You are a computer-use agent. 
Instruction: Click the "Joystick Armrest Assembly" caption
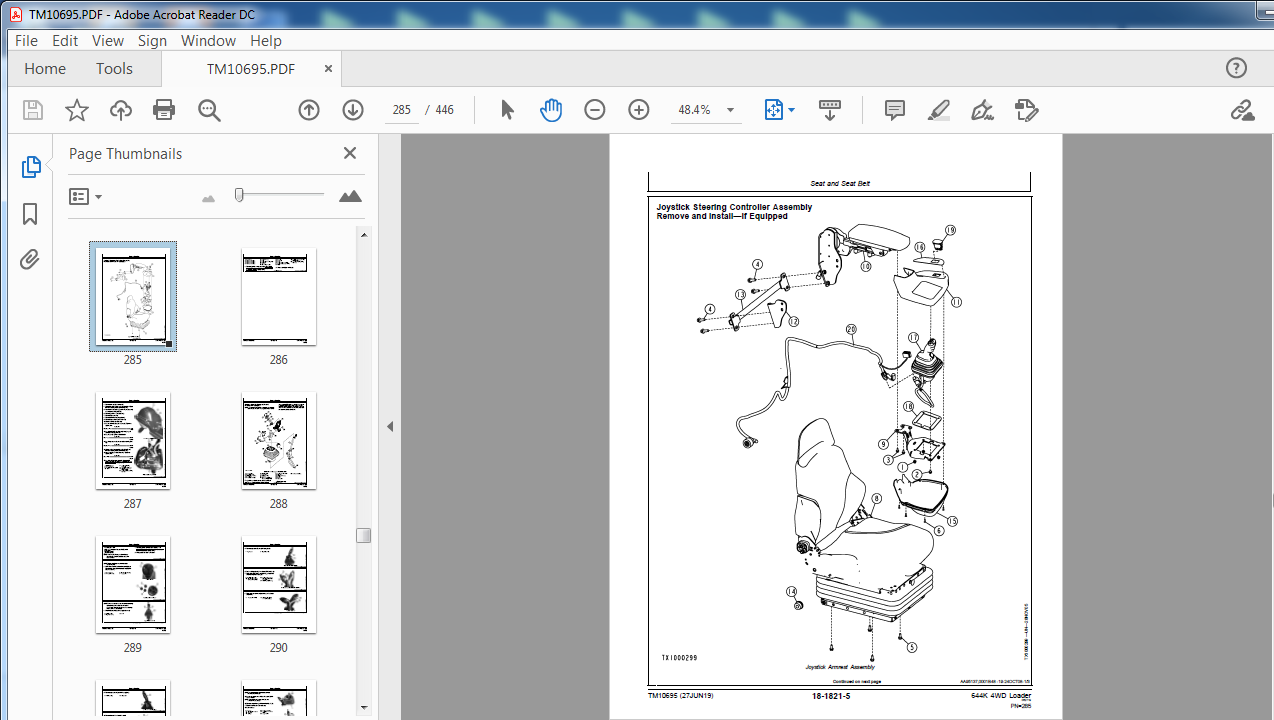[840, 667]
